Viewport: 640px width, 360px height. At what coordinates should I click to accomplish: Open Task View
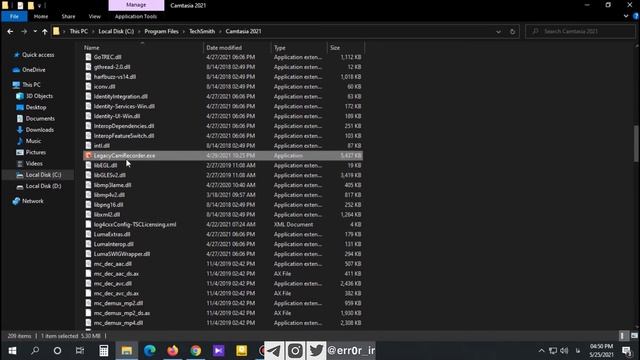[80, 351]
